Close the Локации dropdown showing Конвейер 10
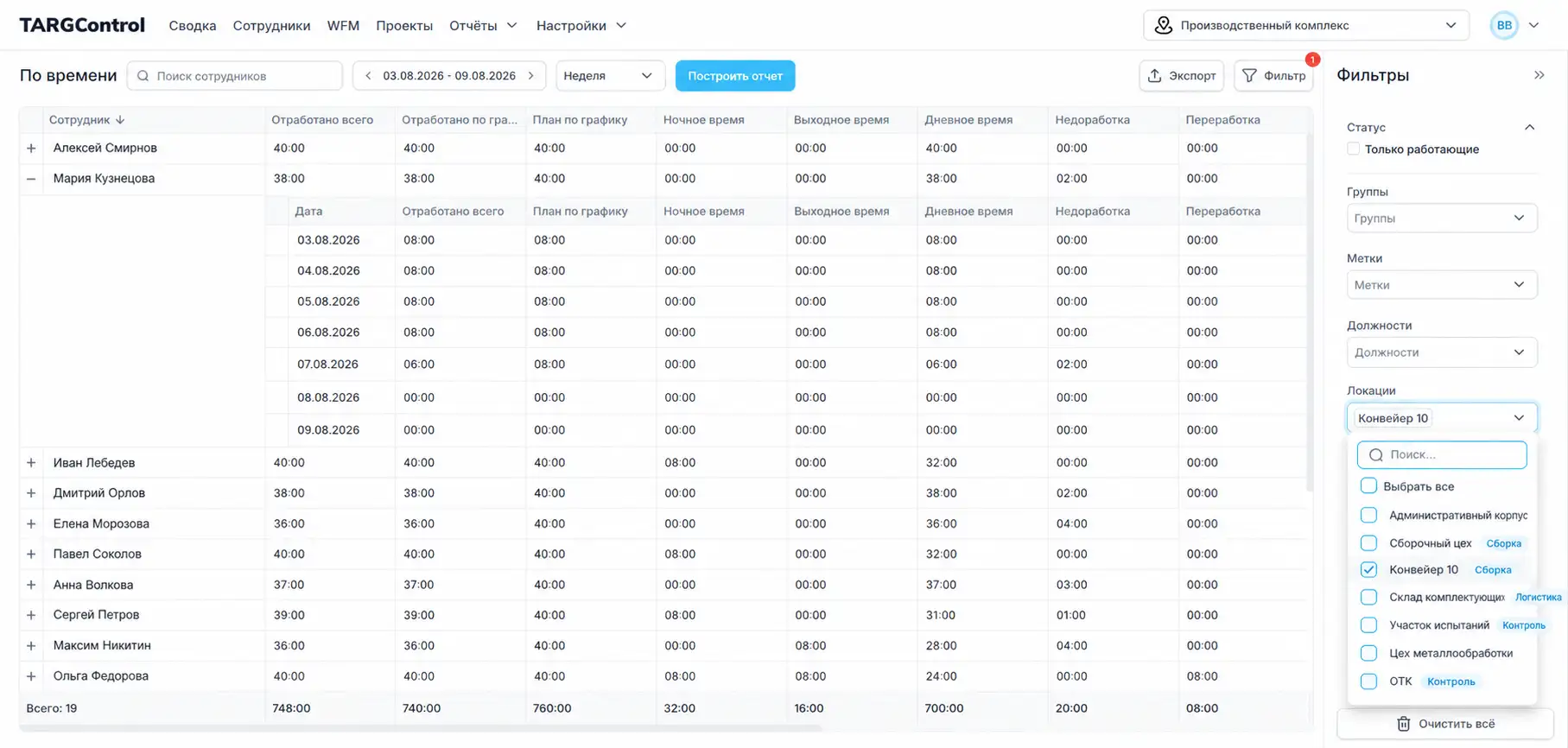1568x748 pixels. click(1441, 418)
